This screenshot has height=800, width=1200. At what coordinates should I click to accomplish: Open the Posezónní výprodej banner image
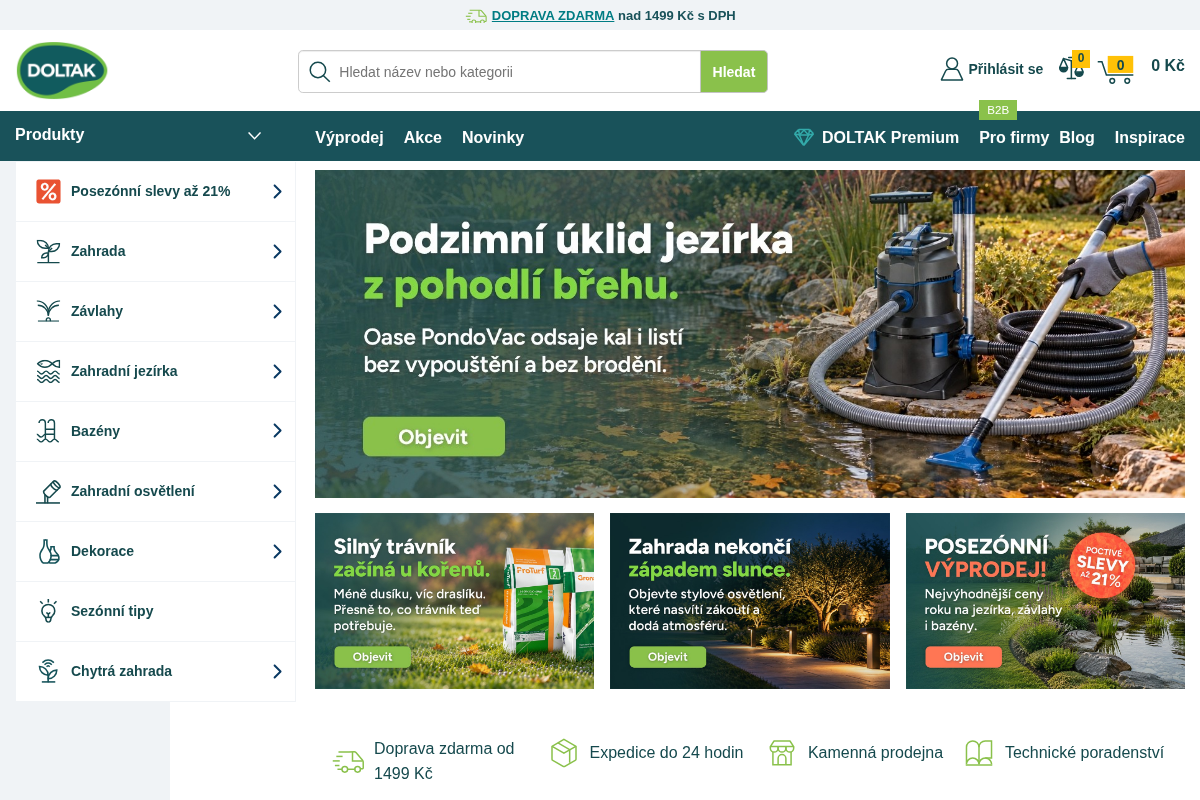coord(1045,601)
